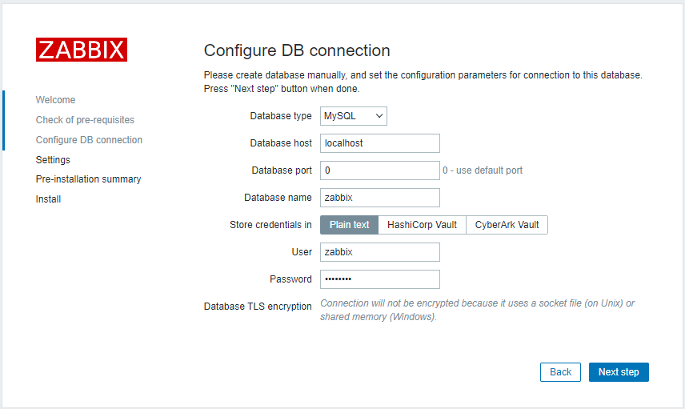Select CyberArk Vault credential storage
Screen dimensions: 685x409
point(507,225)
